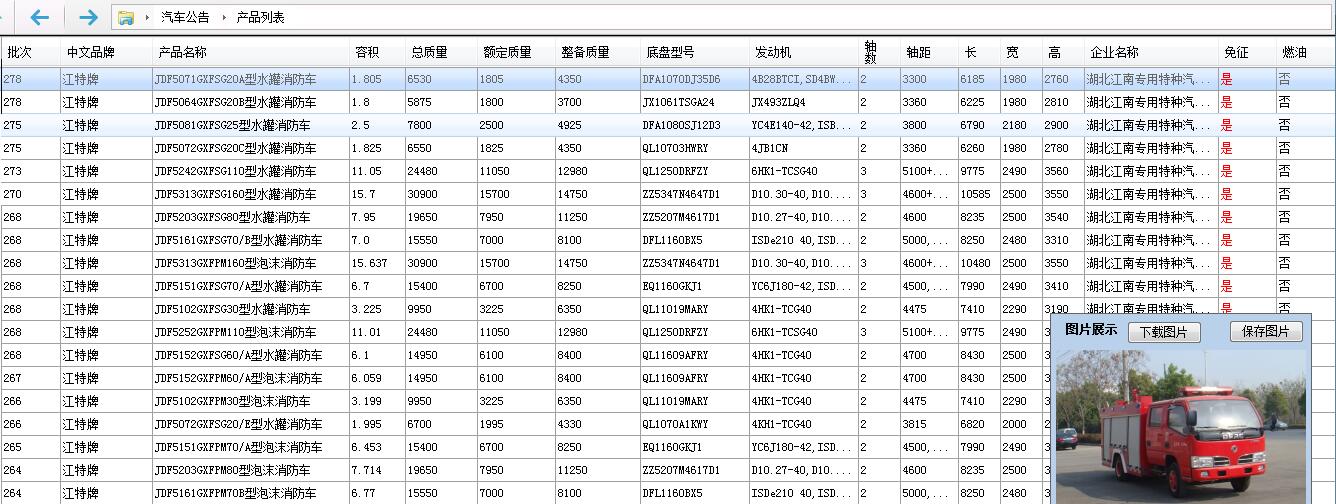Click the forward arrow navigation icon
The width and height of the screenshot is (1336, 504).
click(88, 17)
